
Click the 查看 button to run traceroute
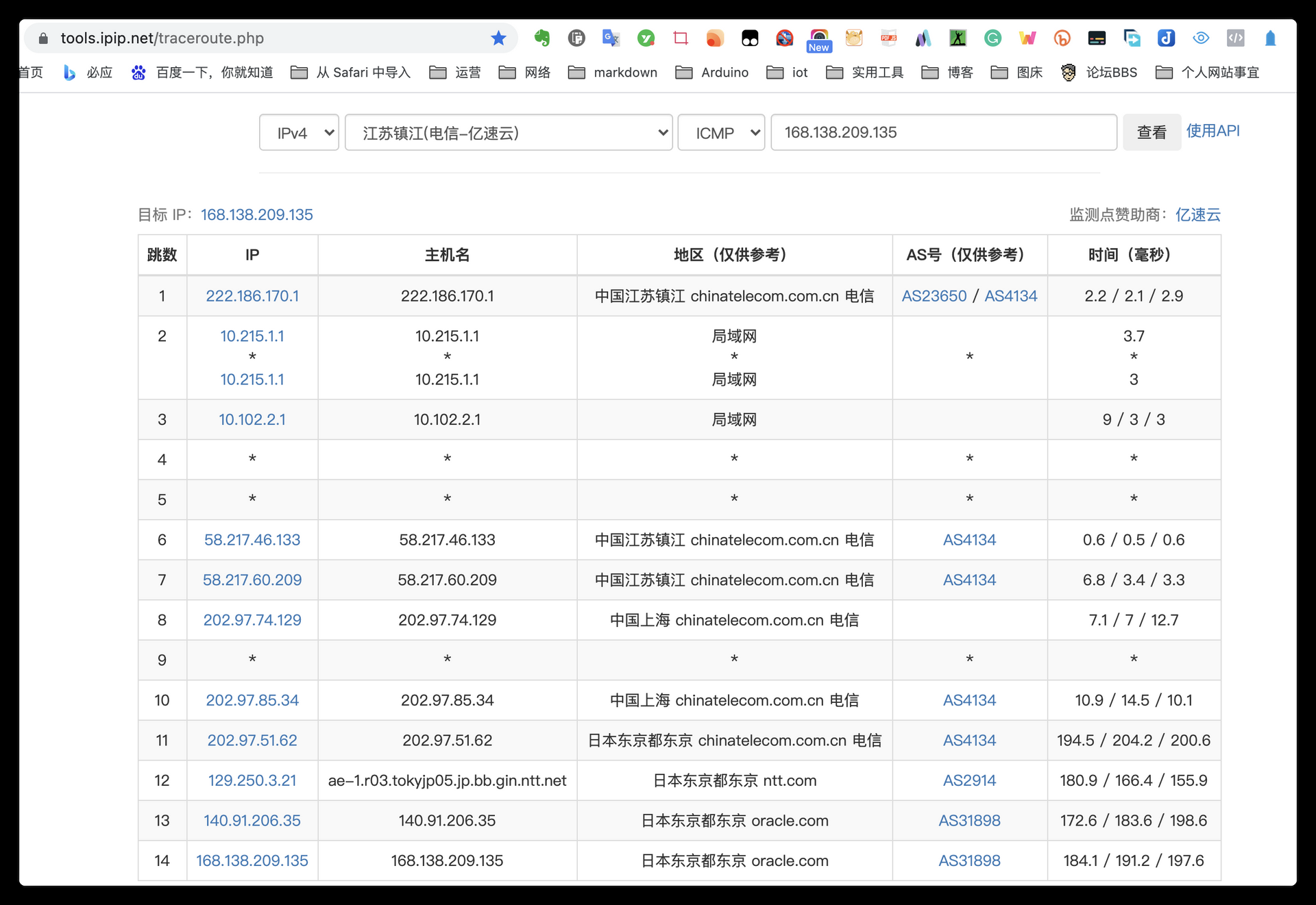coord(1152,132)
